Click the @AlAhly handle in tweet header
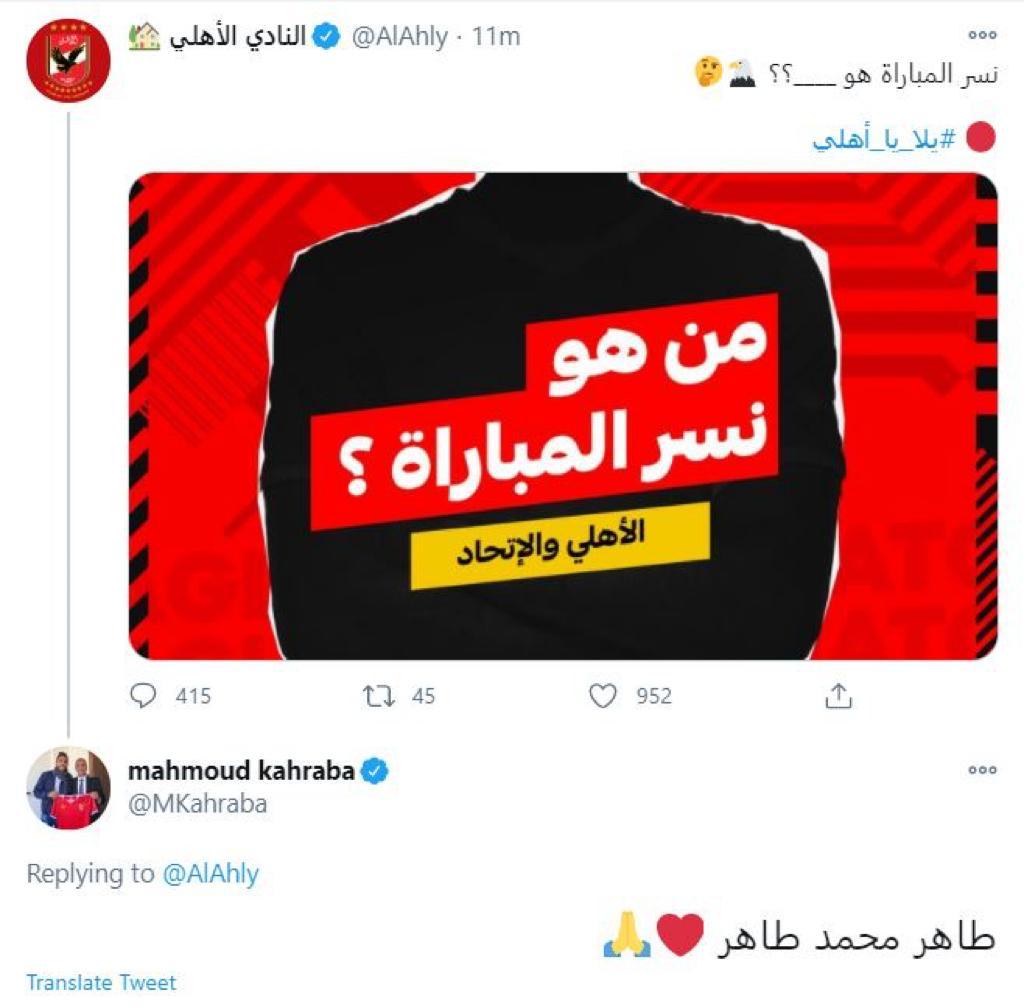1024x1007 pixels. 400,37
